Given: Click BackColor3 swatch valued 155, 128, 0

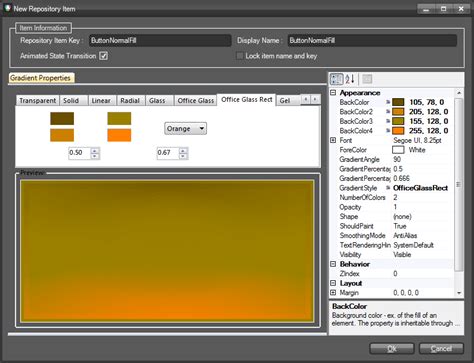Looking at the screenshot, I should click(398, 121).
